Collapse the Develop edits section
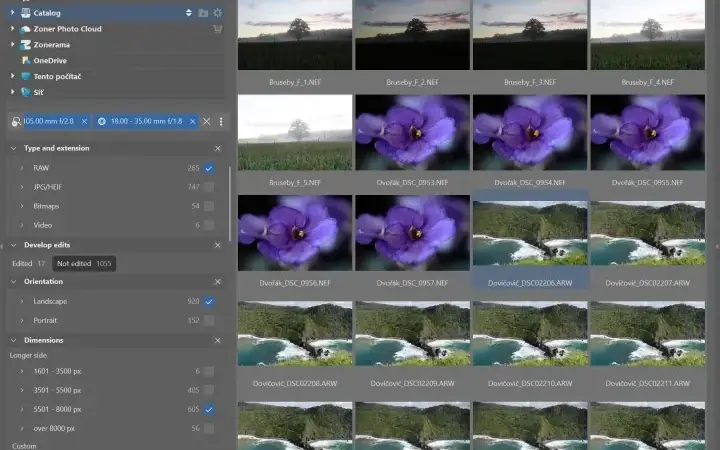Screen dimensions: 720x450 (13, 245)
